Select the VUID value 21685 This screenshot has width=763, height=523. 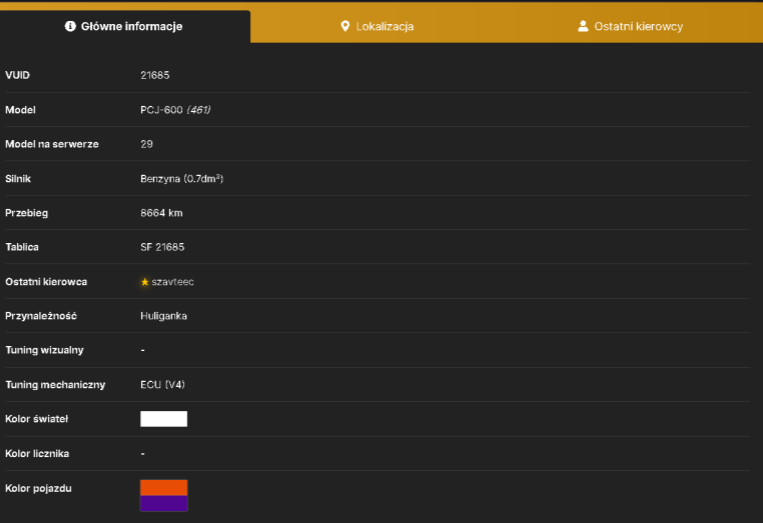click(x=155, y=75)
